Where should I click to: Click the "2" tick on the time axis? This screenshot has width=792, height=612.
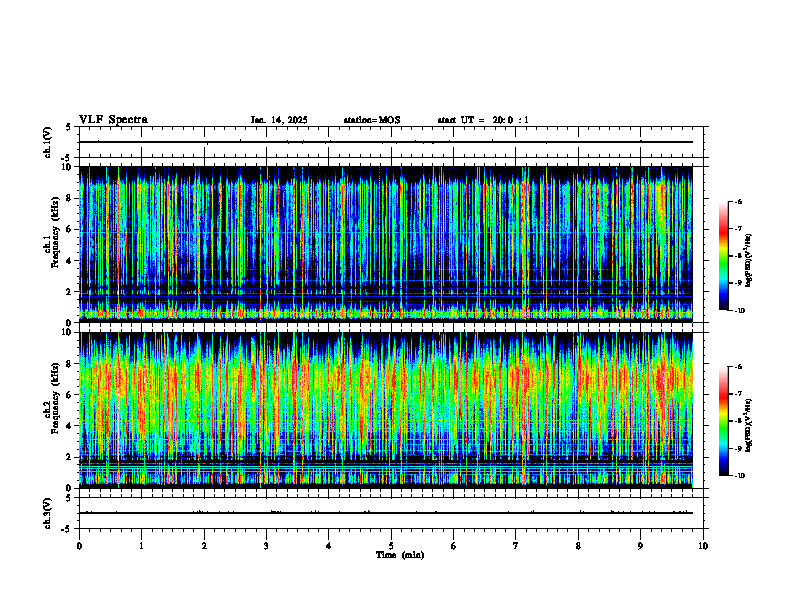pyautogui.click(x=204, y=546)
